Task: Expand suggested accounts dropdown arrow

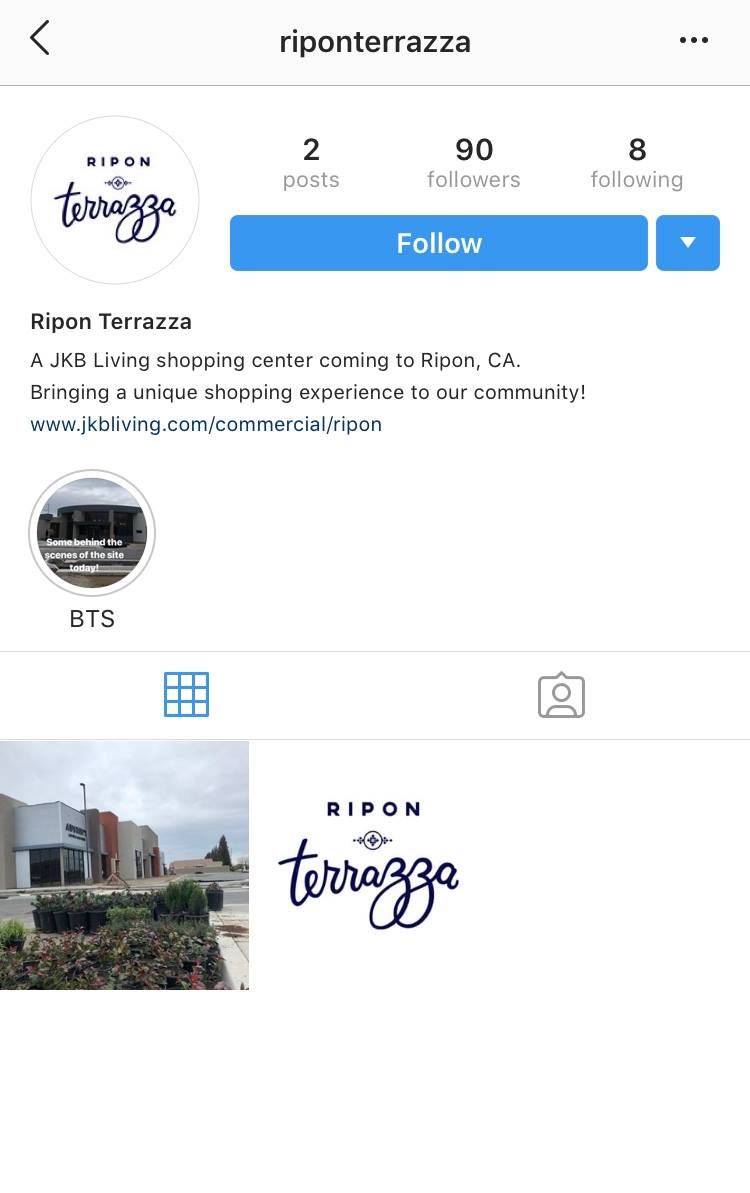Action: click(688, 243)
